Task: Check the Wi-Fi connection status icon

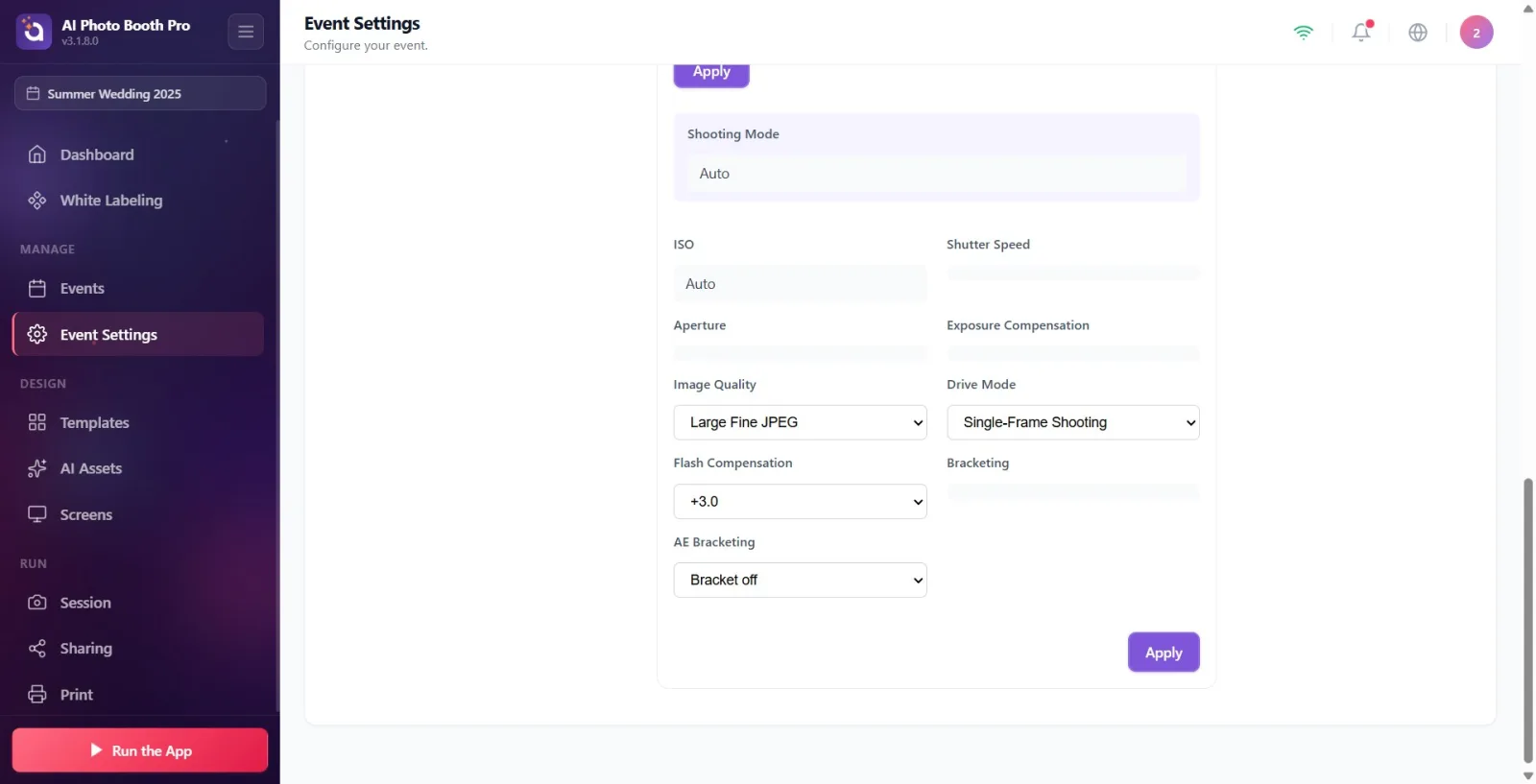Action: (x=1304, y=33)
